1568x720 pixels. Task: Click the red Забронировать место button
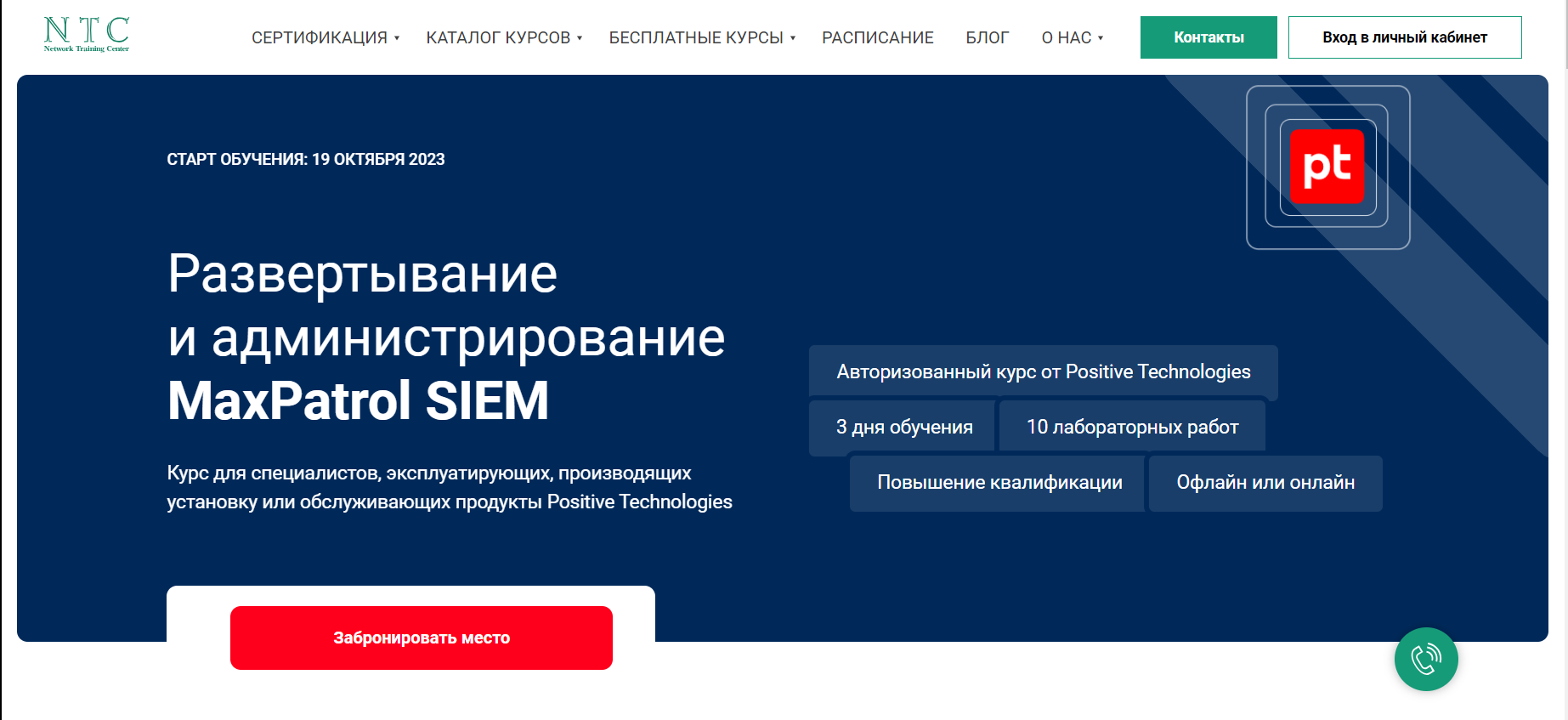[422, 638]
